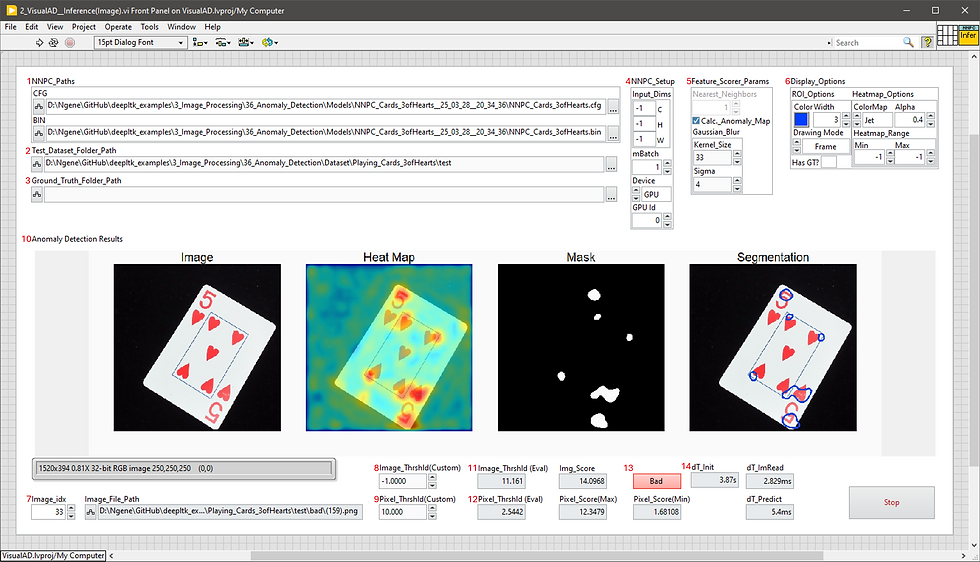Click the Abort Execution stop icon
Screen dimensions: 980x562
coord(70,43)
